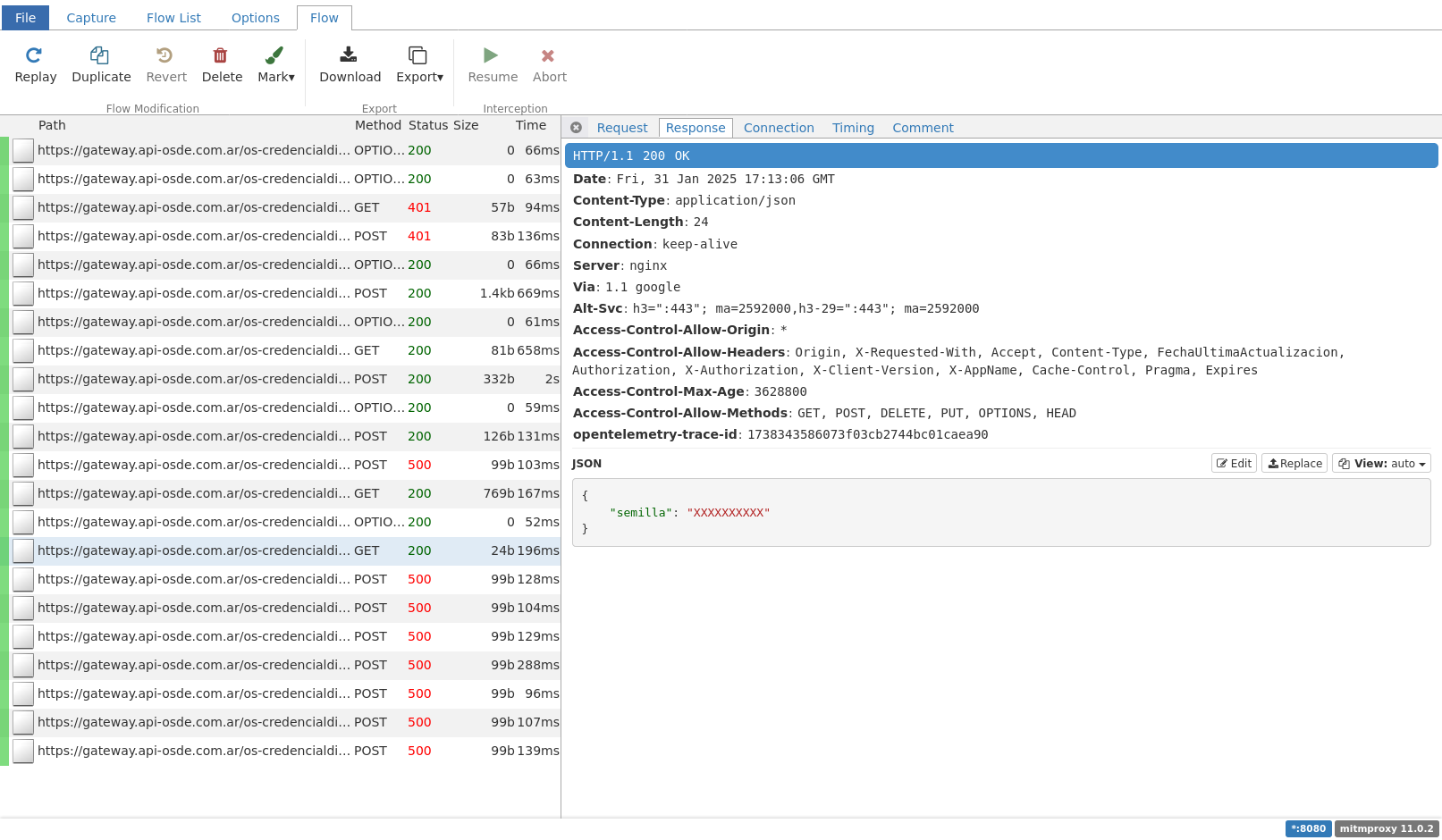Open the View: auto dropdown
The image size is (1442, 840).
click(1381, 463)
